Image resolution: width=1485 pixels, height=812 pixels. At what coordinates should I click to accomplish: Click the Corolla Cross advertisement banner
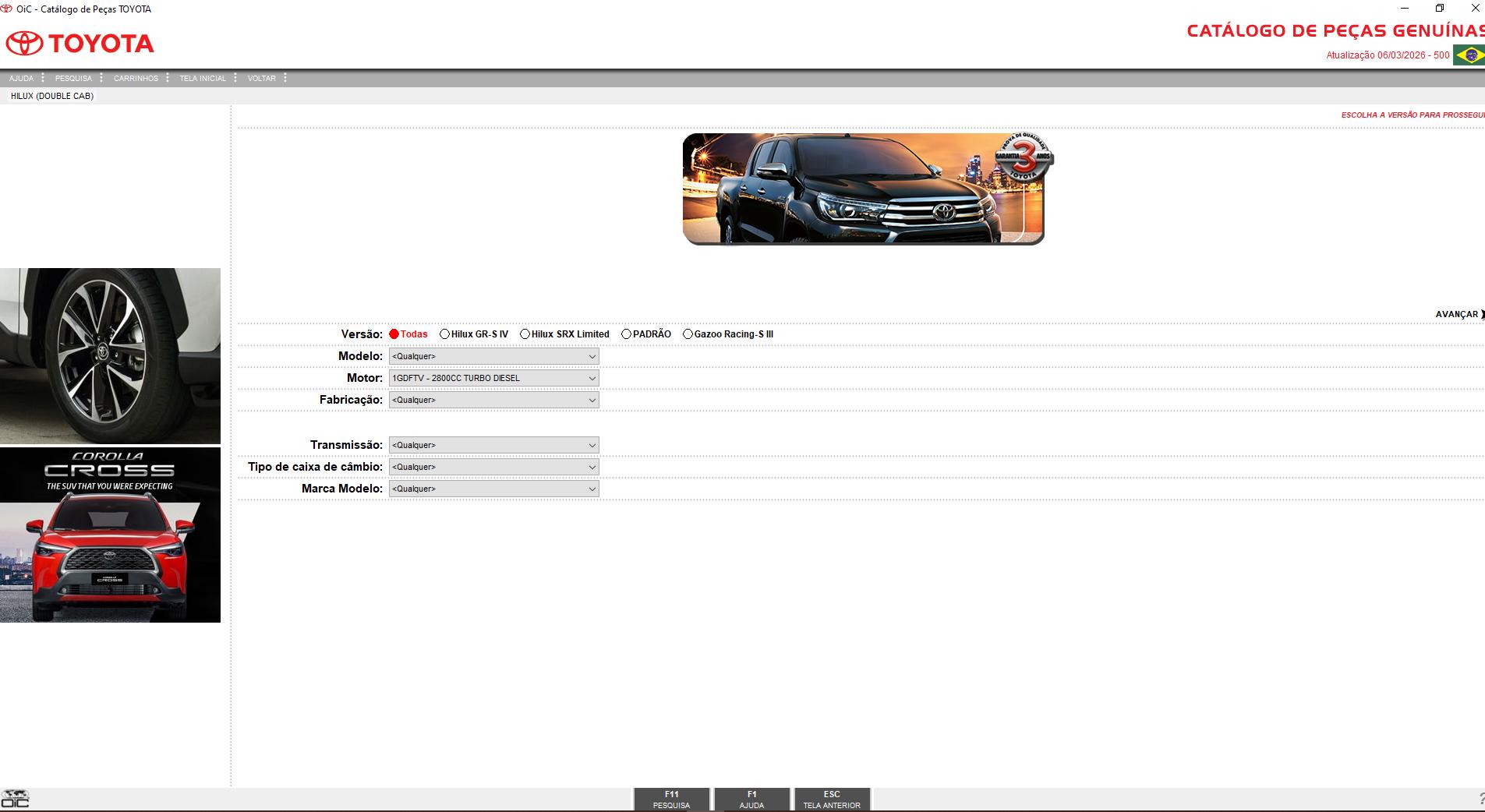pos(110,535)
